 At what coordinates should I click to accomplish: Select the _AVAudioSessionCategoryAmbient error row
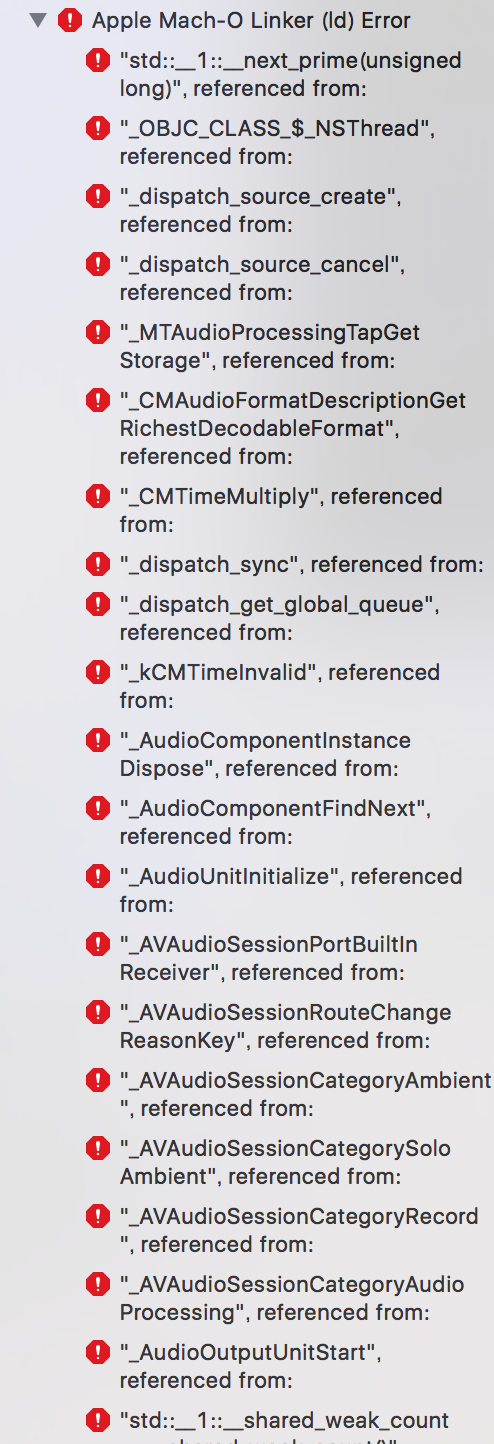tap(290, 1094)
